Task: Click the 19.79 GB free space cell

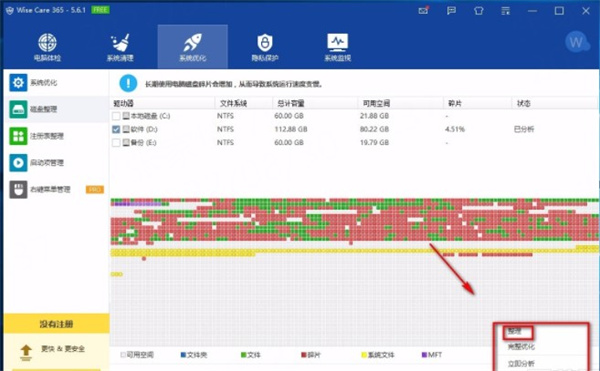Action: tap(374, 143)
